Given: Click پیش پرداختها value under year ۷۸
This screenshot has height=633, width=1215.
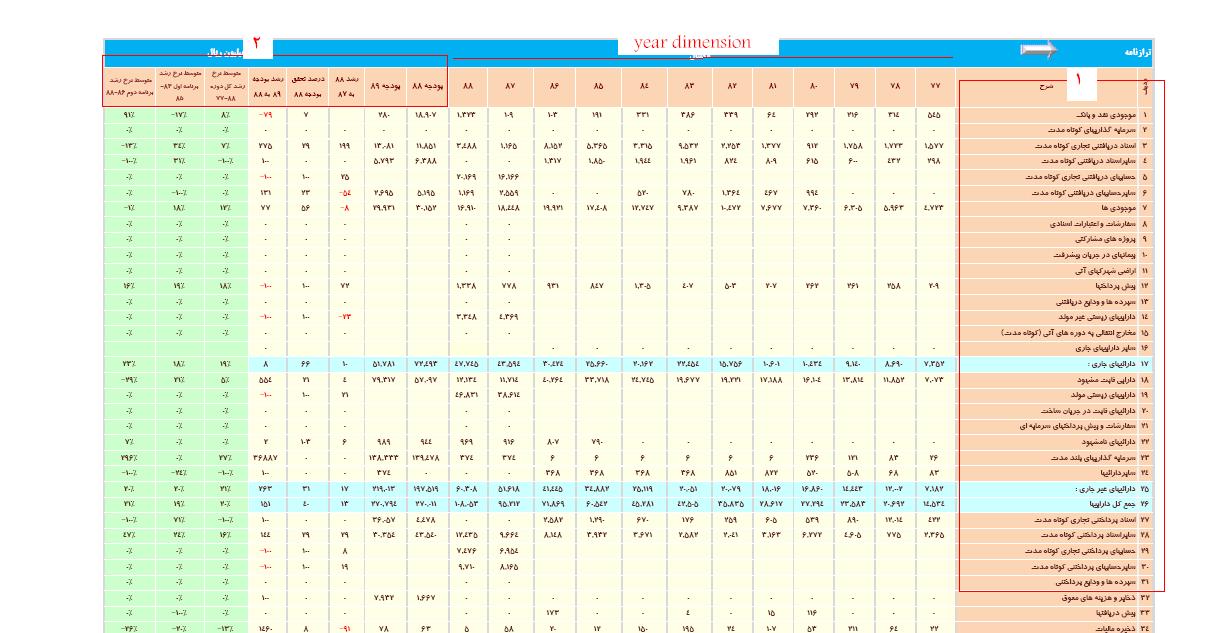Looking at the screenshot, I should click(893, 286).
